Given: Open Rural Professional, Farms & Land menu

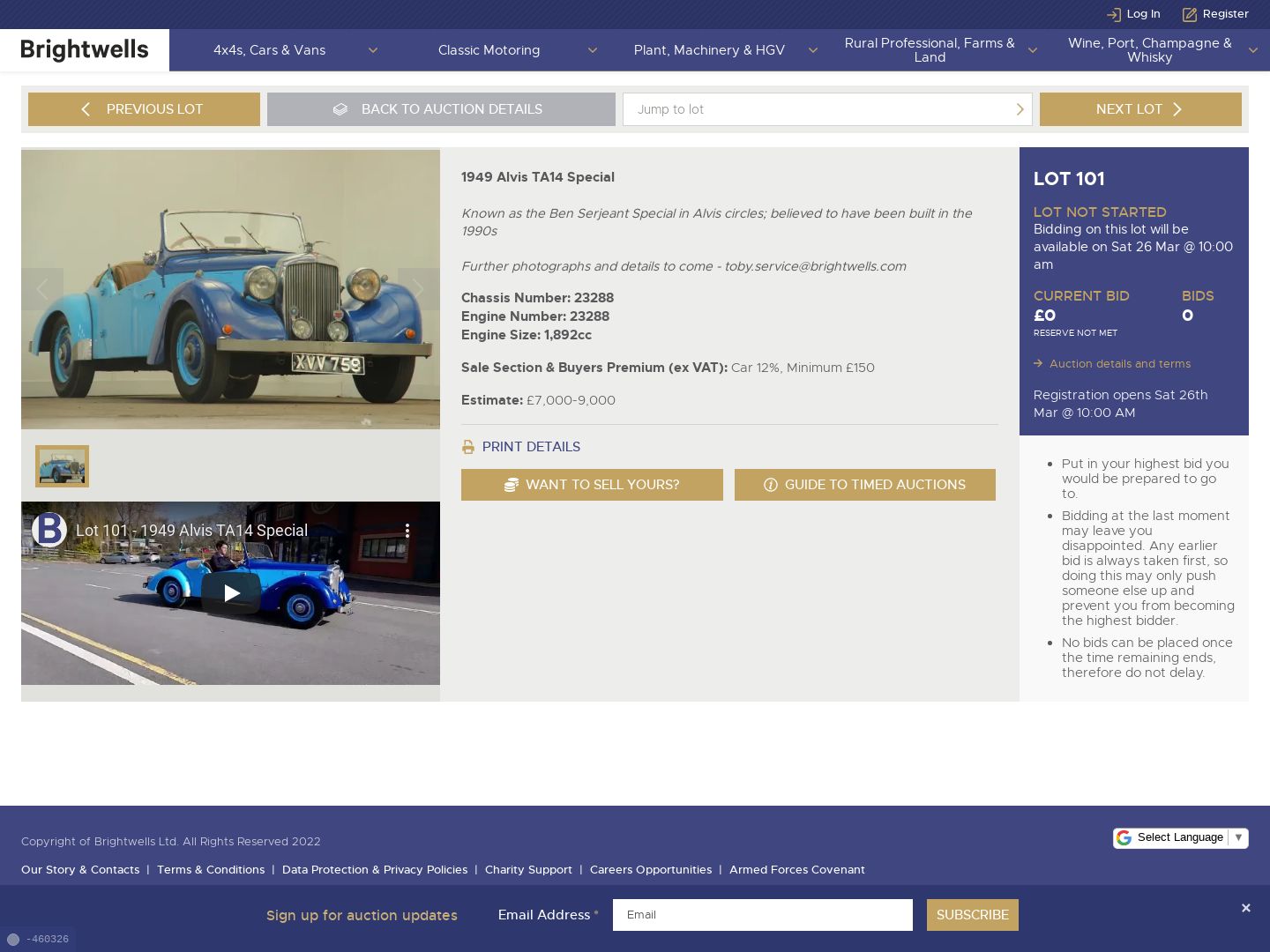Looking at the screenshot, I should [x=930, y=50].
